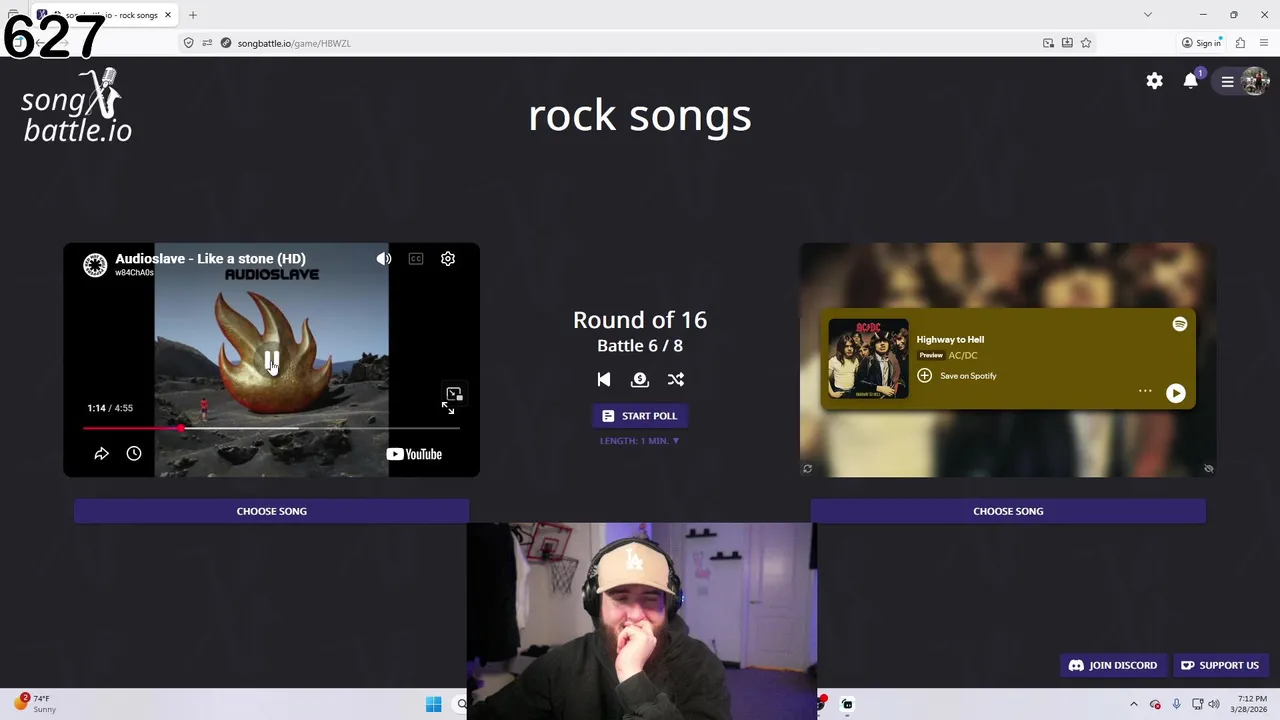Screen dimensions: 1280x720
Task: Open the notifications bell
Action: (x=1190, y=81)
